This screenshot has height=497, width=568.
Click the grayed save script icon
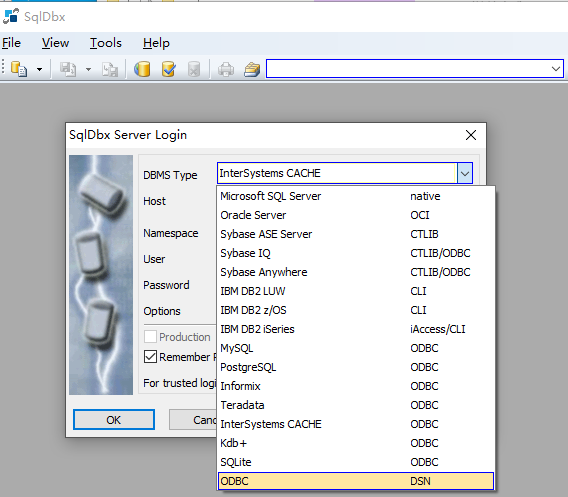(x=68, y=69)
